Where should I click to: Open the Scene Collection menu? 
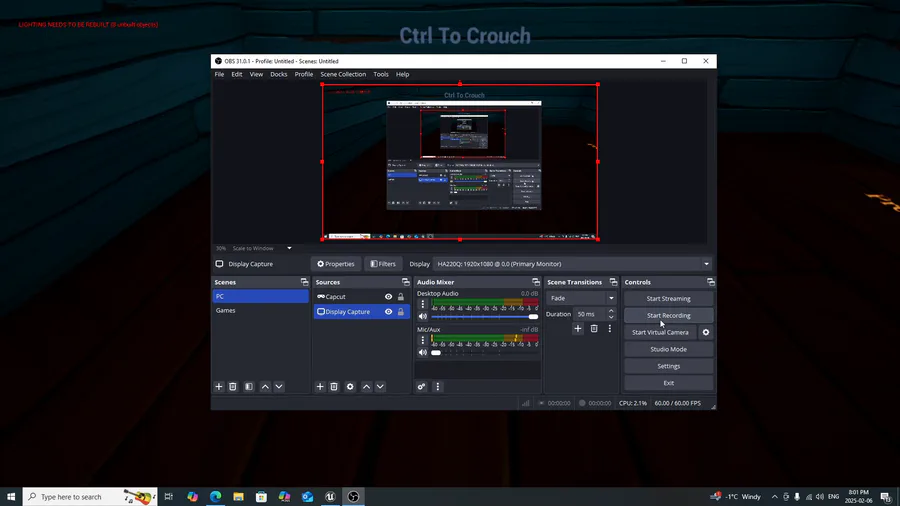point(343,74)
